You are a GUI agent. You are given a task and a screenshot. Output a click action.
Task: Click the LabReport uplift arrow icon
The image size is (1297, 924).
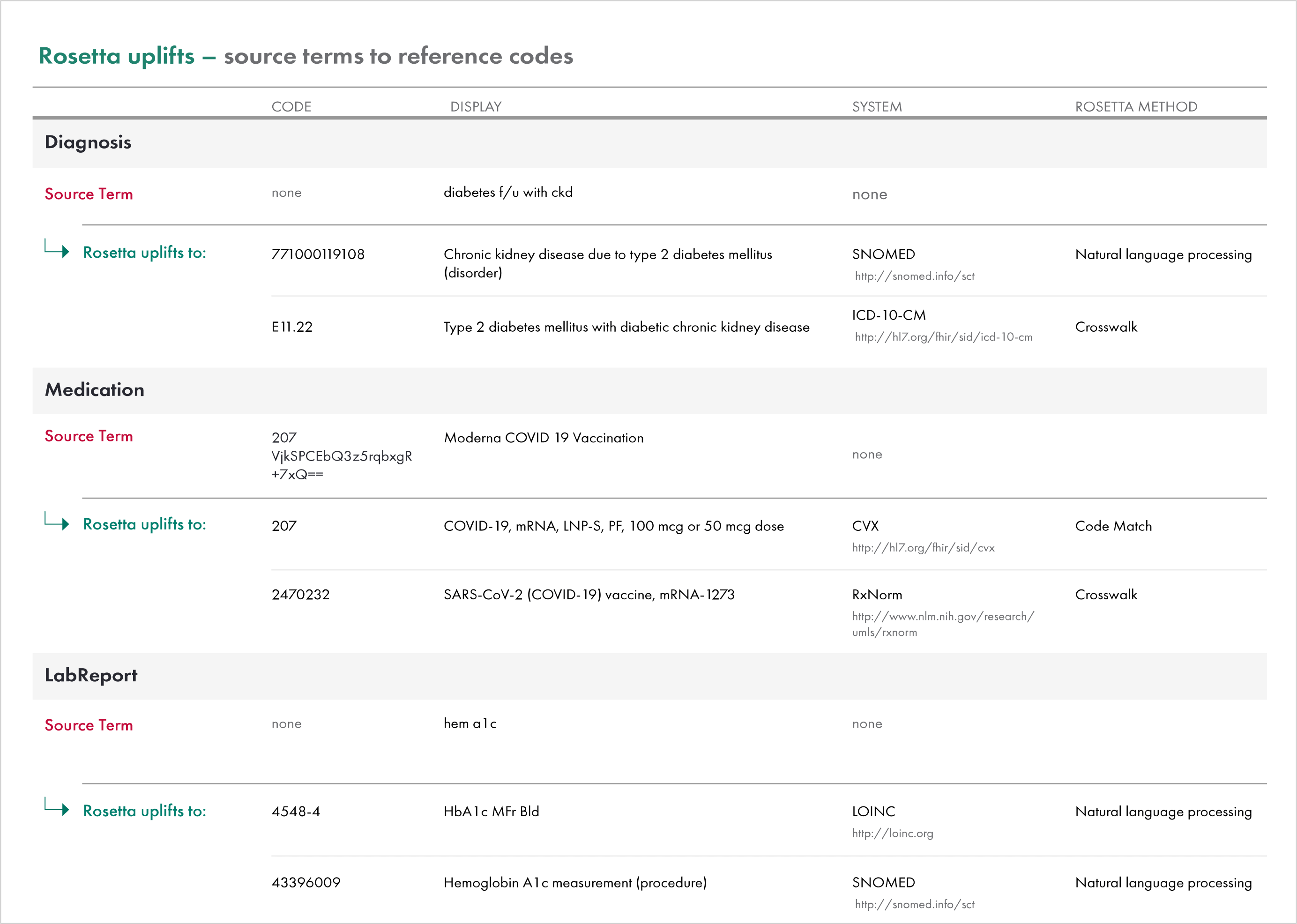click(57, 807)
